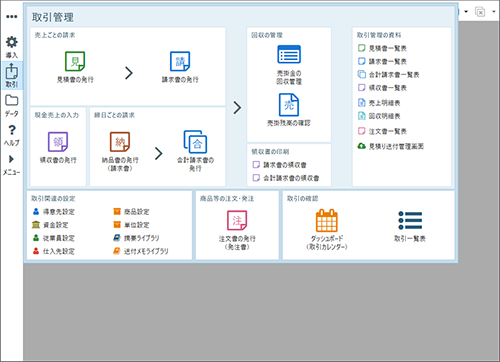
Task: Open 回収明細表 collection detail report
Action: coord(379,116)
